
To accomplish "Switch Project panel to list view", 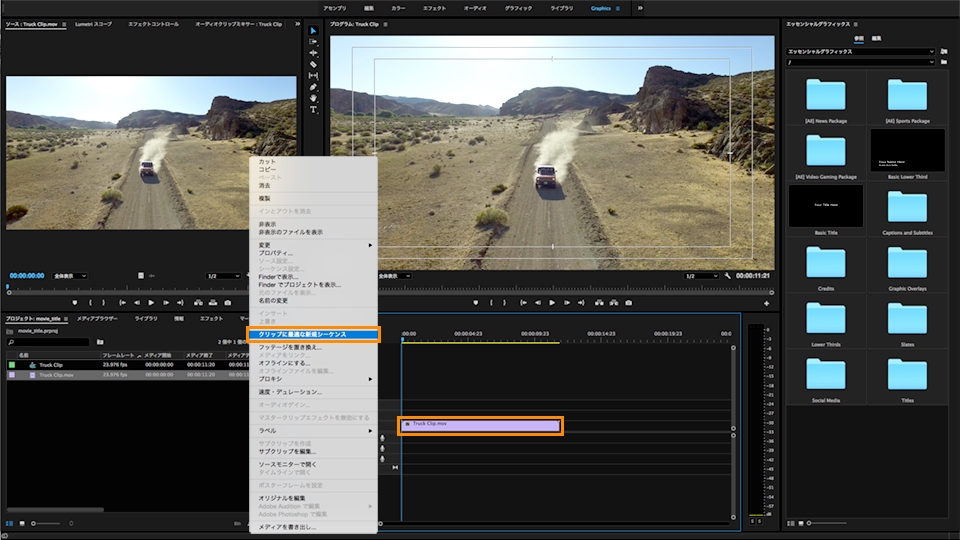I will [x=9, y=523].
